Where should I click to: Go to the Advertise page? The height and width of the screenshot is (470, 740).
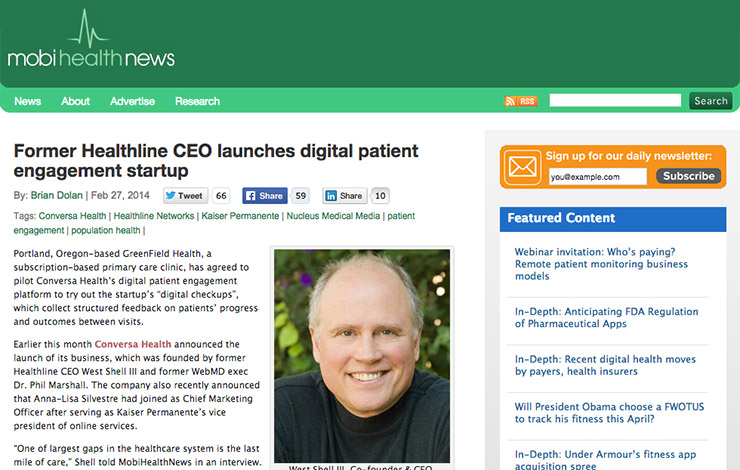click(x=133, y=101)
